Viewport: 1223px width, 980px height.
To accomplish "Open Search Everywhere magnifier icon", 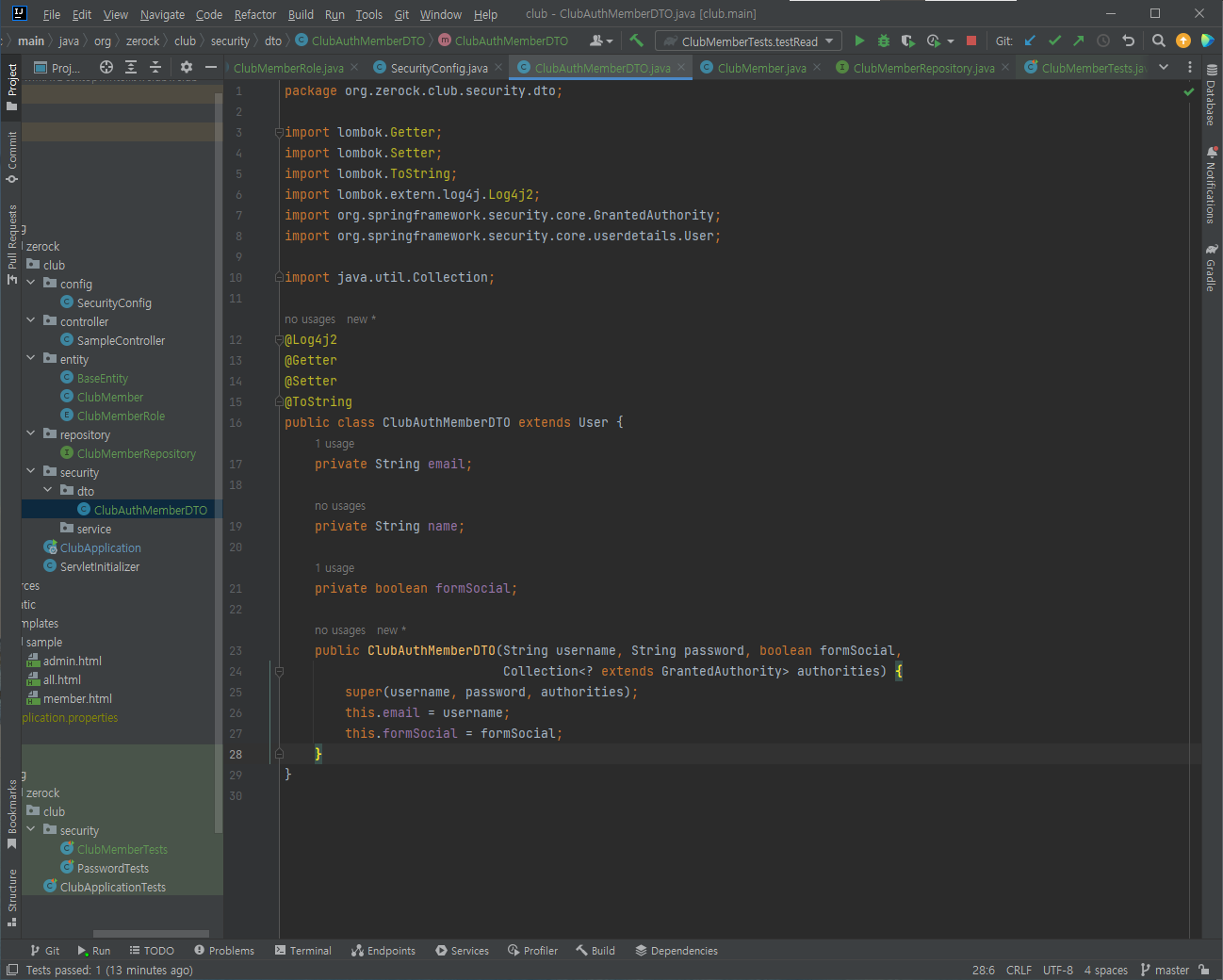I will (1159, 41).
